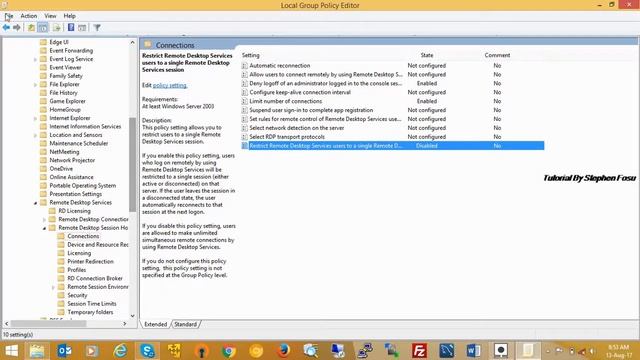
Task: Collapse the Remote Desktop Services tree node
Action: point(35,203)
